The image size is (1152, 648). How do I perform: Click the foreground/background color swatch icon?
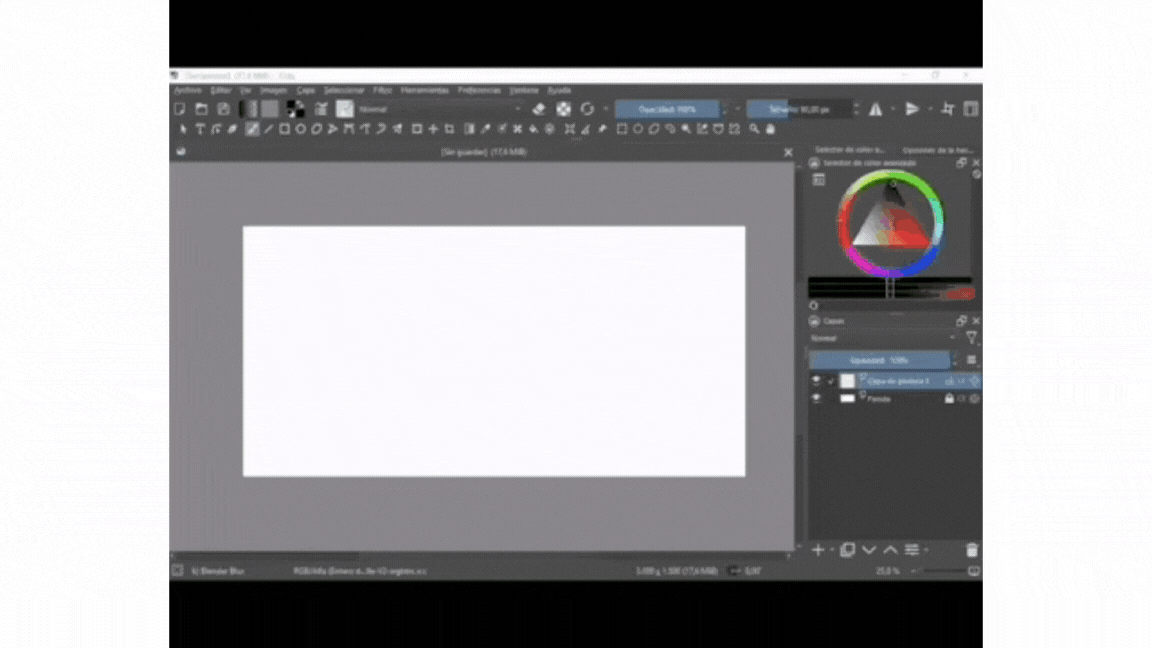click(296, 109)
